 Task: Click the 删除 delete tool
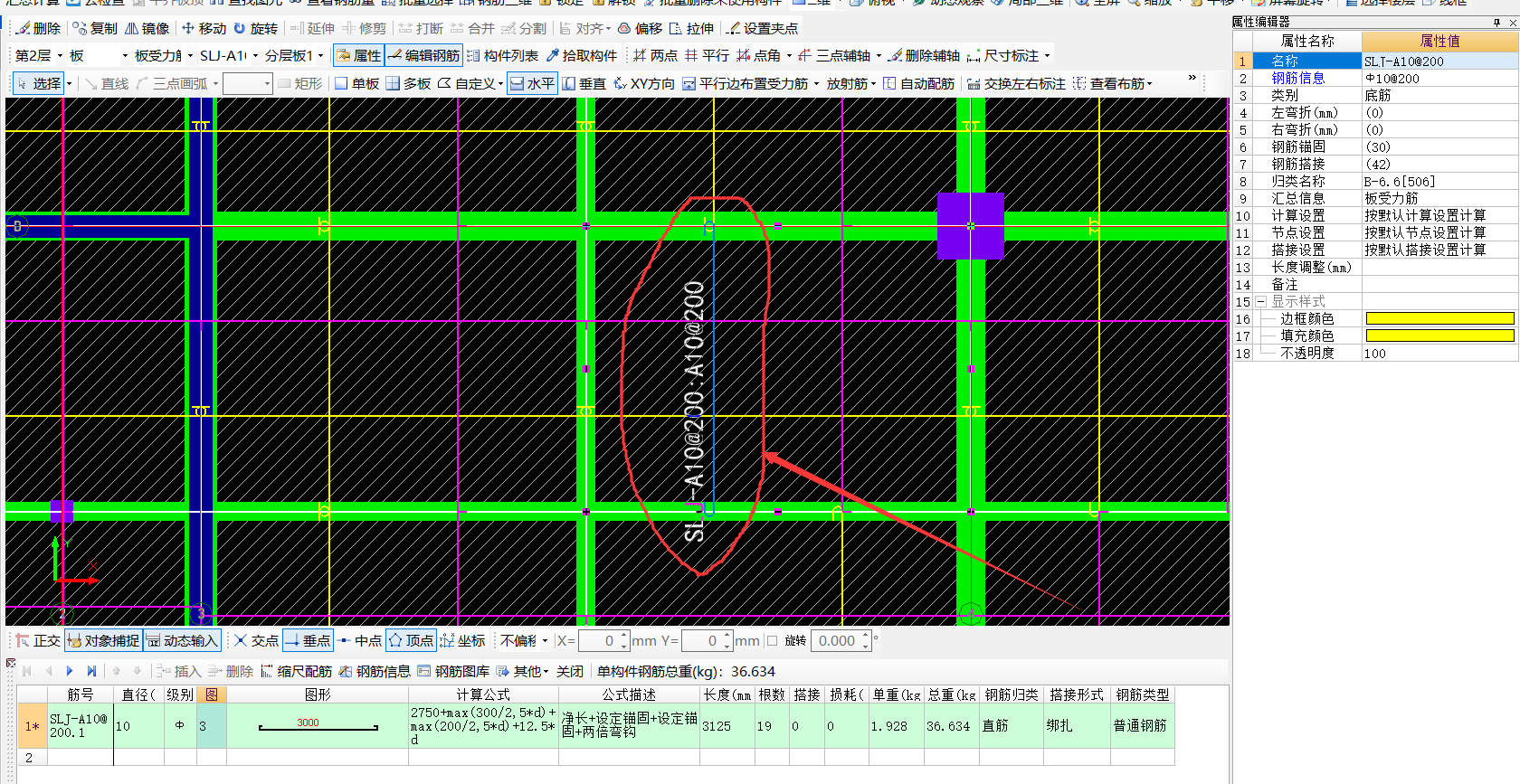pyautogui.click(x=39, y=28)
